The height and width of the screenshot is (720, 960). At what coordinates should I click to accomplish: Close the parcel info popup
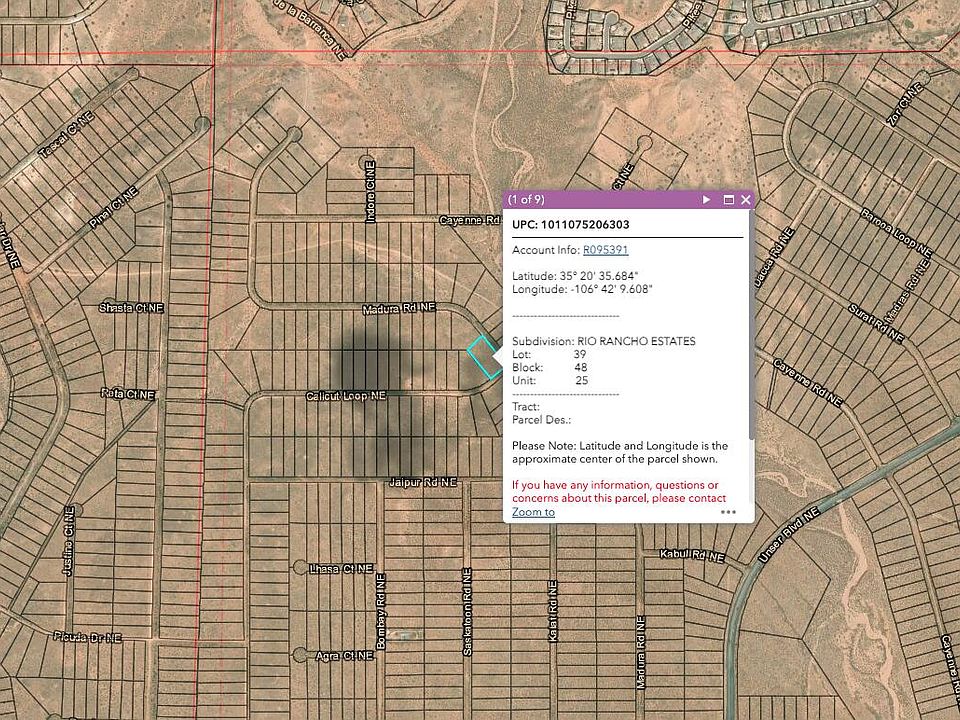[x=746, y=200]
